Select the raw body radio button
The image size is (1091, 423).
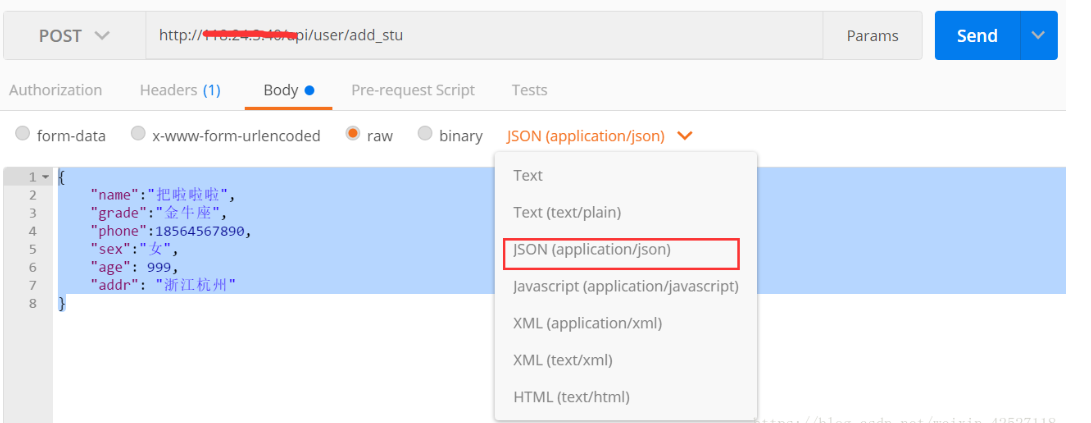(353, 134)
